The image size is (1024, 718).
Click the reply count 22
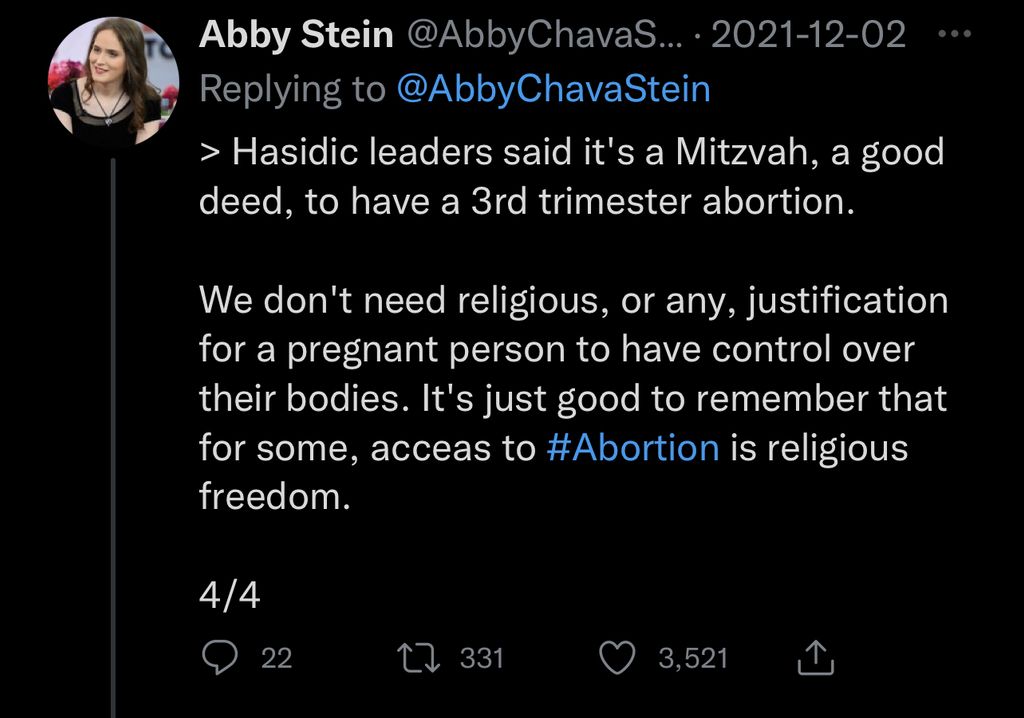(x=276, y=658)
